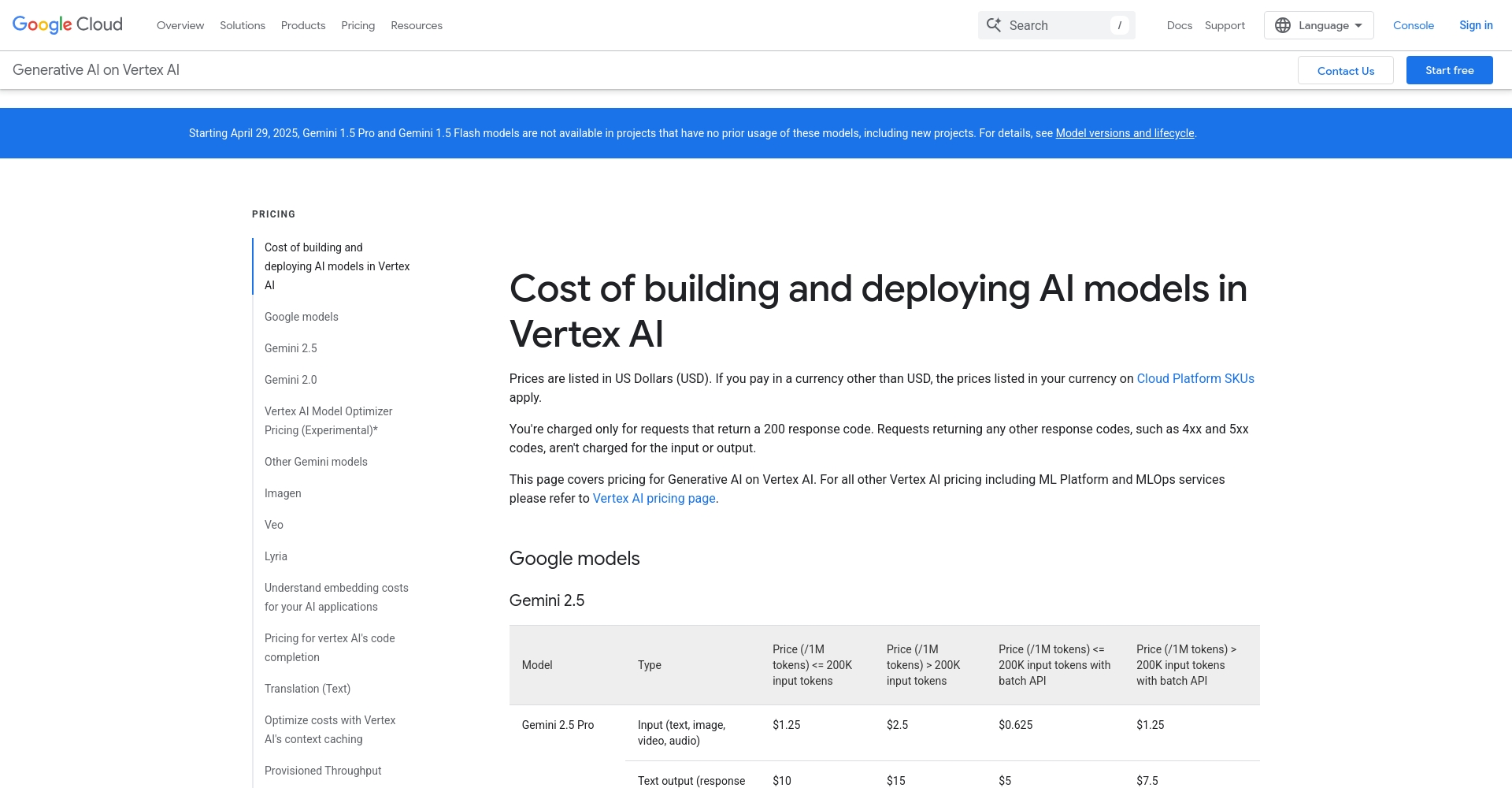Click the $1.25 price under <= 200K column
Screen dimensions: 1512x788
pos(787,725)
